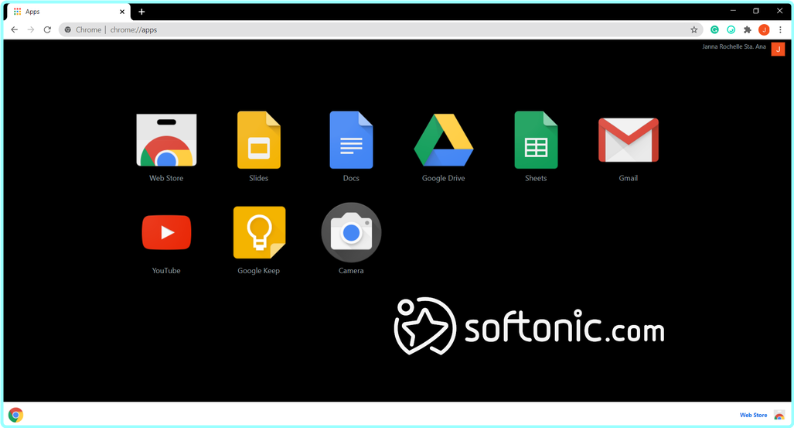
Task: Click the Web Store link at bottom right
Action: point(753,415)
